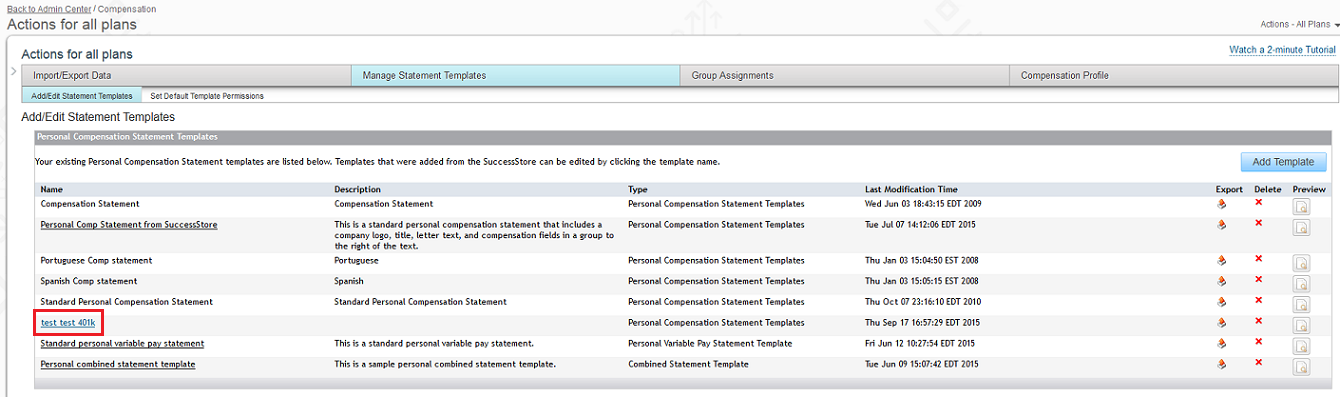Click the Preview column header

pyautogui.click(x=1309, y=189)
